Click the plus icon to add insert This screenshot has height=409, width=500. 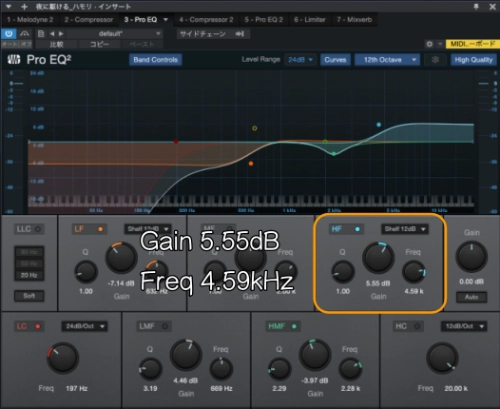[24, 6]
